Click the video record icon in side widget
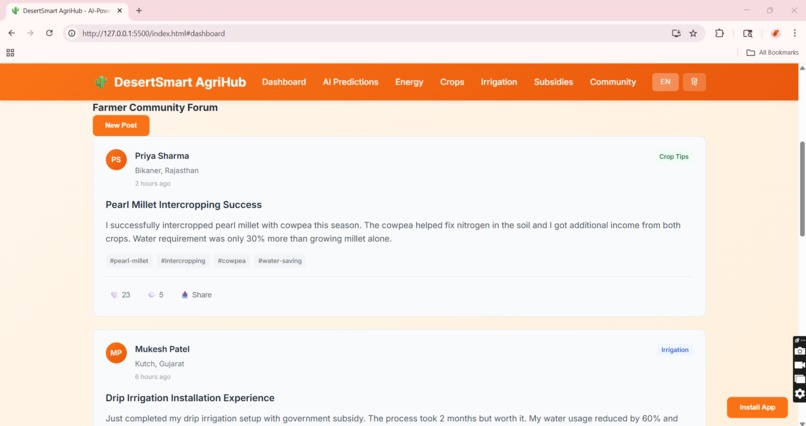Viewport: 806px width, 426px height. [x=799, y=365]
